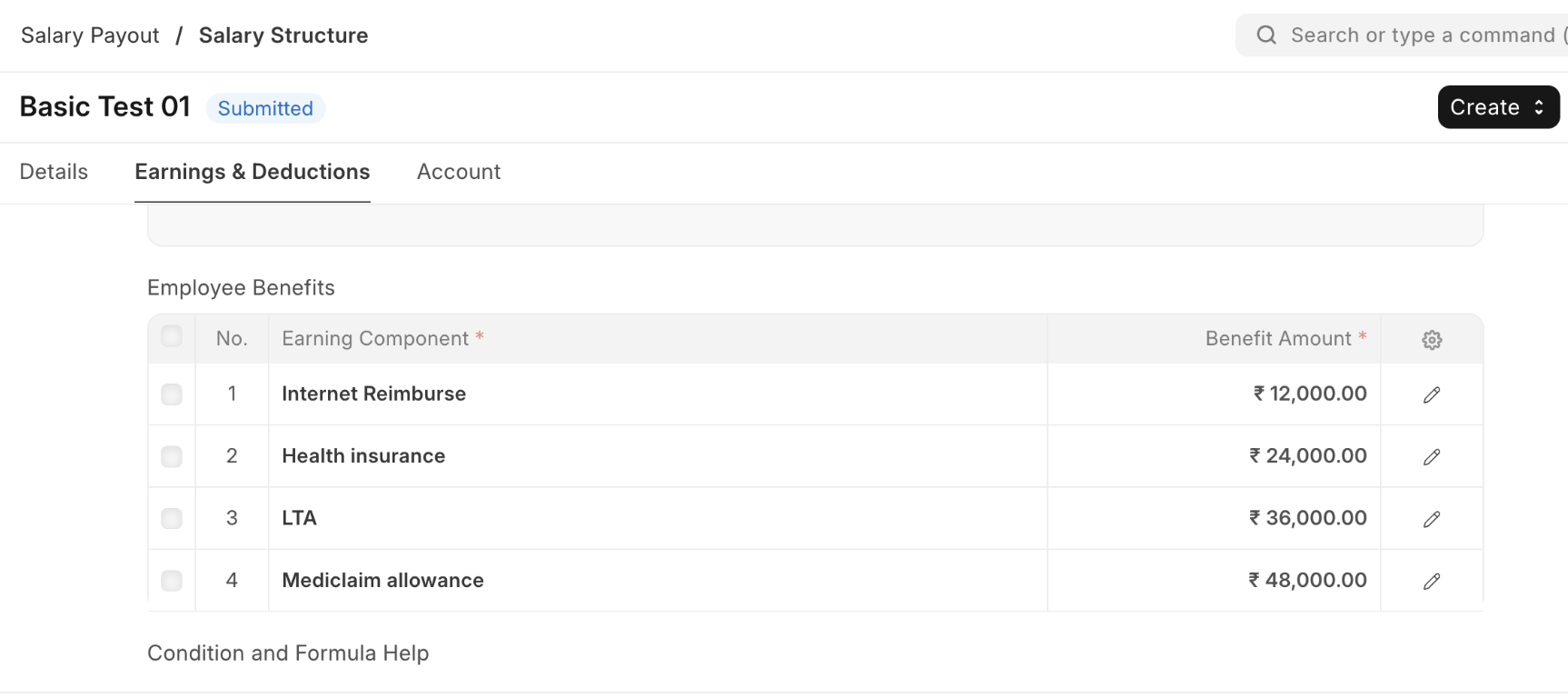This screenshot has width=1568, height=698.
Task: Open the Create dropdown button
Action: pyautogui.click(x=1497, y=107)
